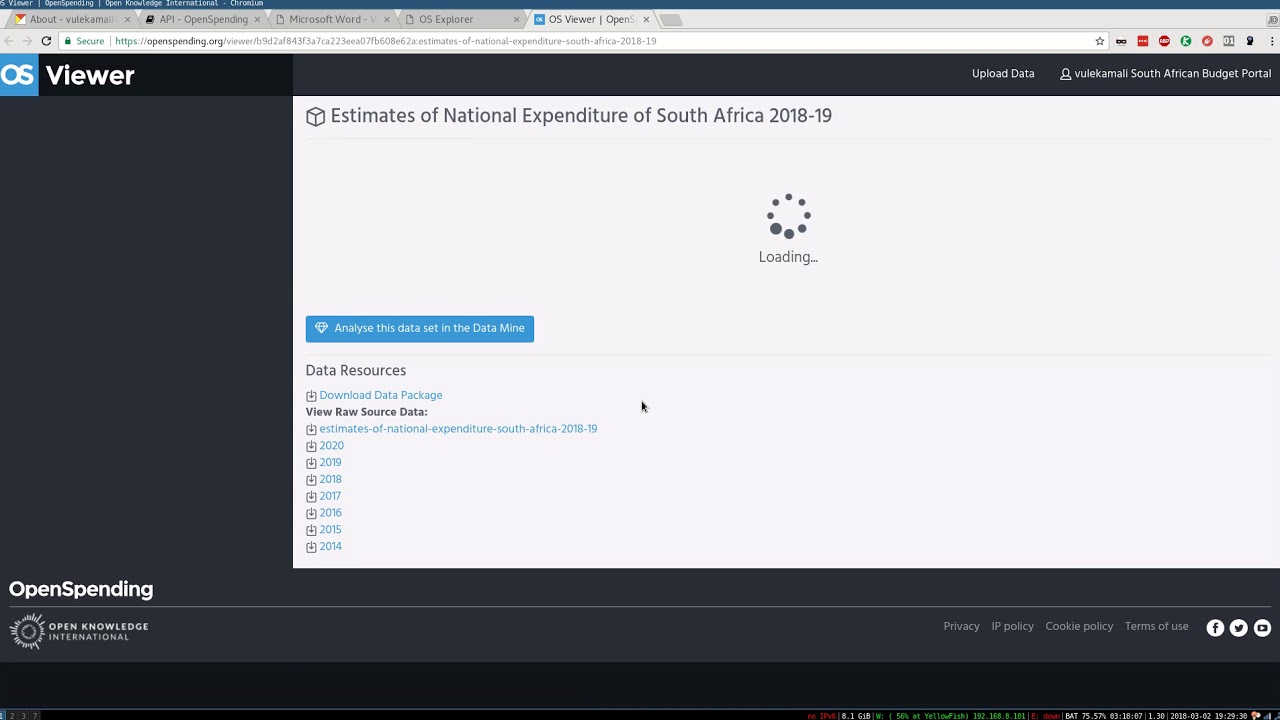Click download icon next to Download Data Package

(x=311, y=396)
